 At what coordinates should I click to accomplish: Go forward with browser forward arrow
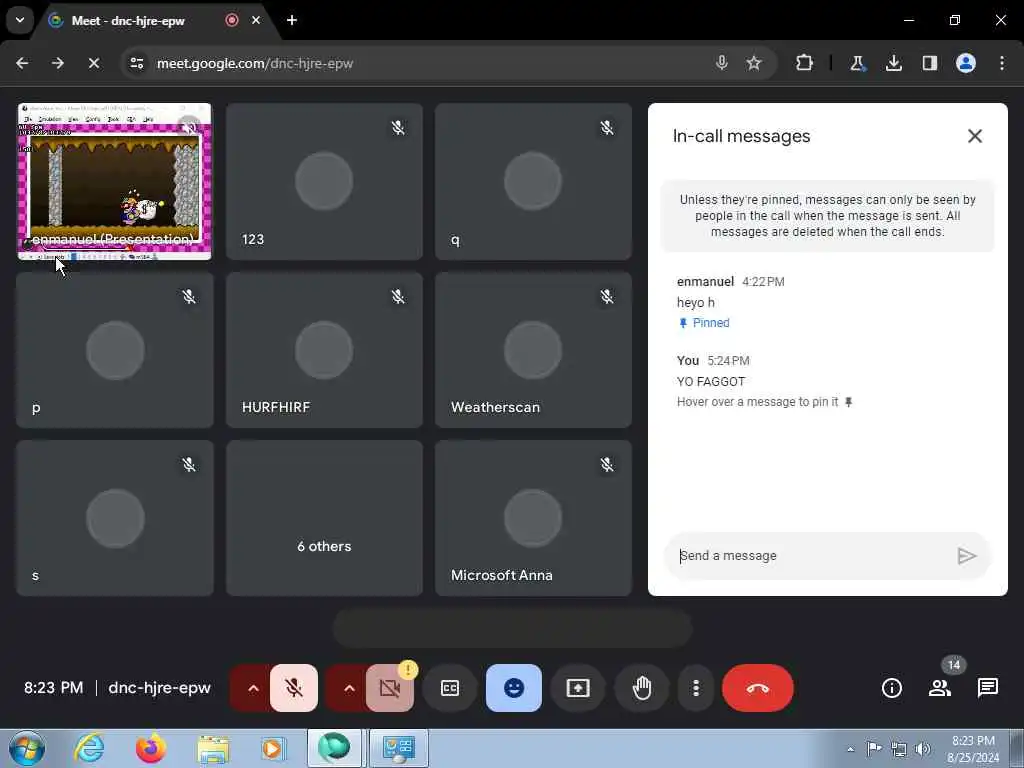(x=57, y=63)
